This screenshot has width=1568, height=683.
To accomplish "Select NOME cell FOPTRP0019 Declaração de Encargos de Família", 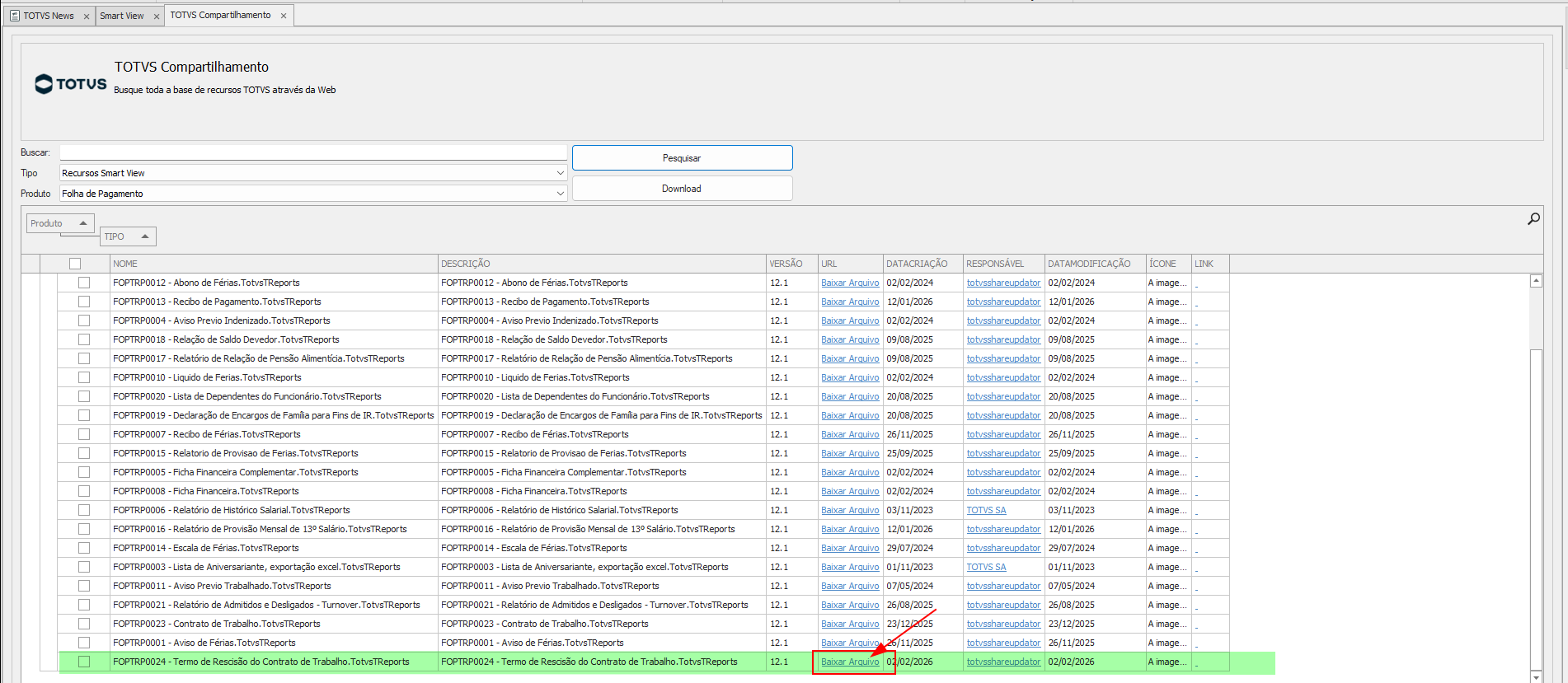I will (273, 415).
